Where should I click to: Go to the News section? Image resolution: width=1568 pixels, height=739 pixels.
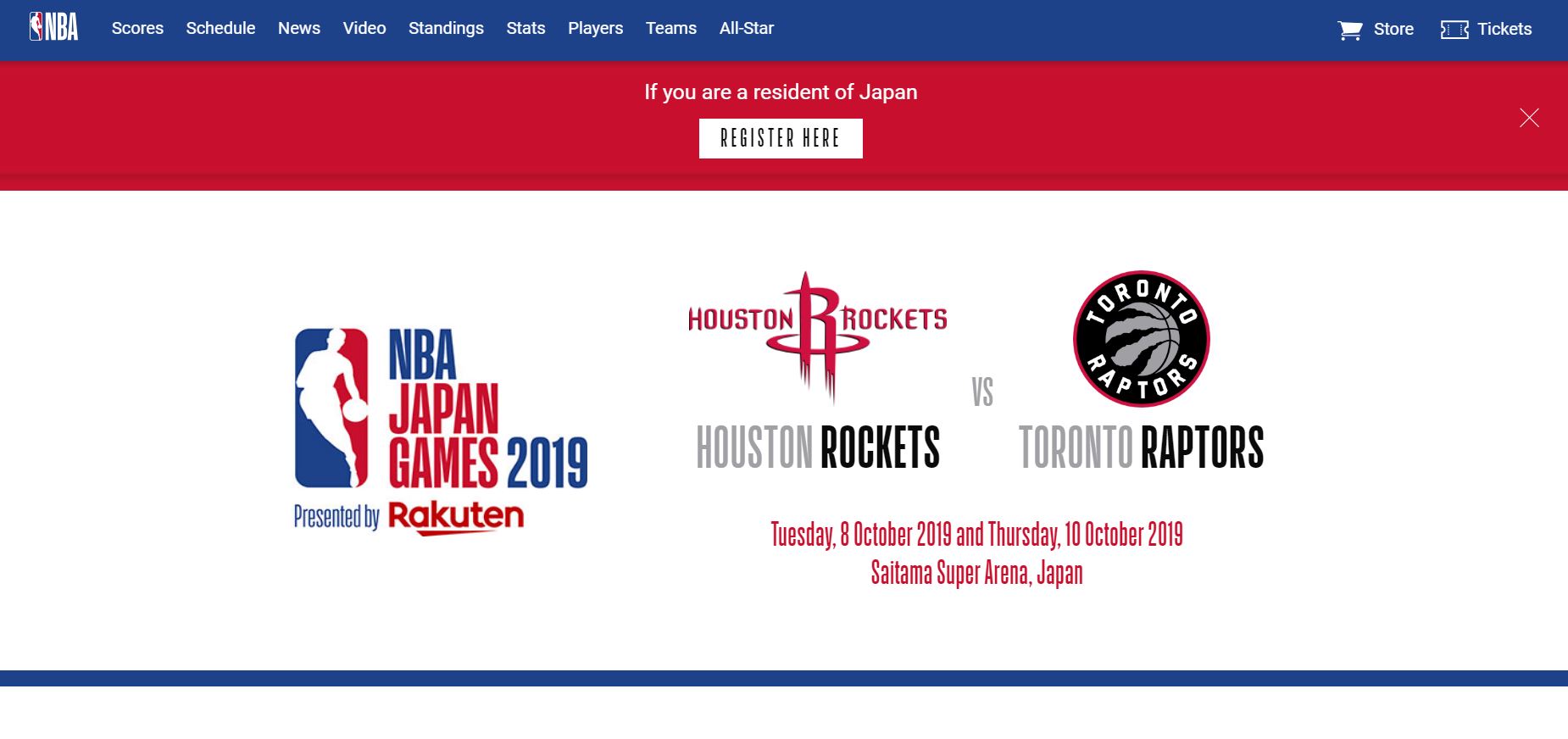pyautogui.click(x=299, y=28)
